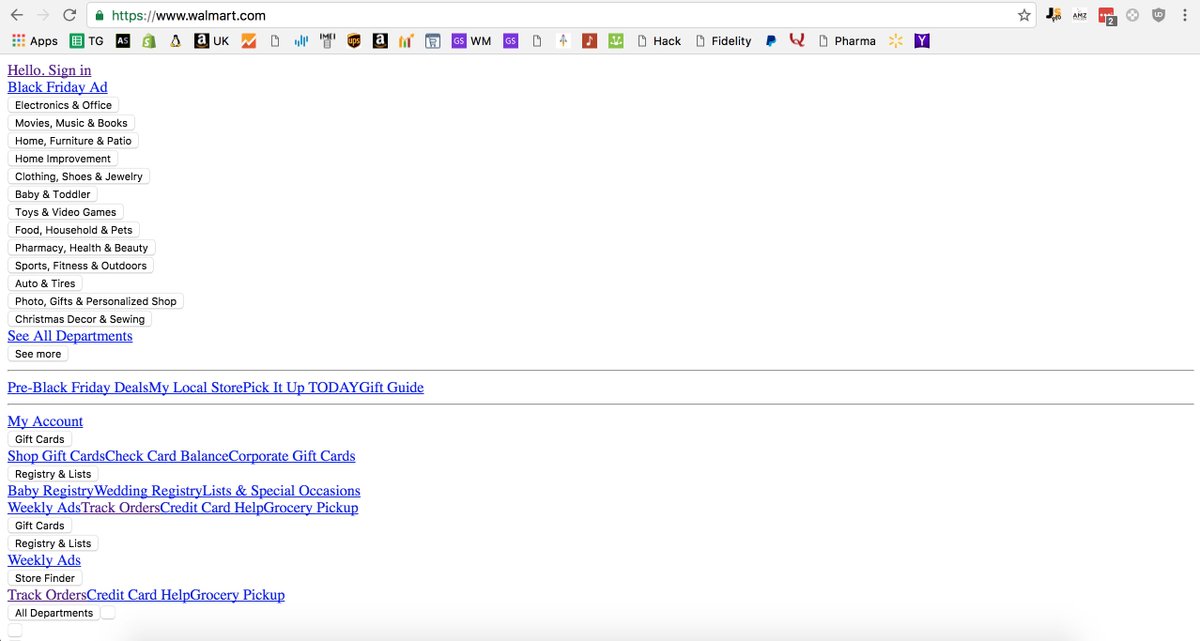Open My Local Store link
The height and width of the screenshot is (641, 1200).
tap(196, 387)
